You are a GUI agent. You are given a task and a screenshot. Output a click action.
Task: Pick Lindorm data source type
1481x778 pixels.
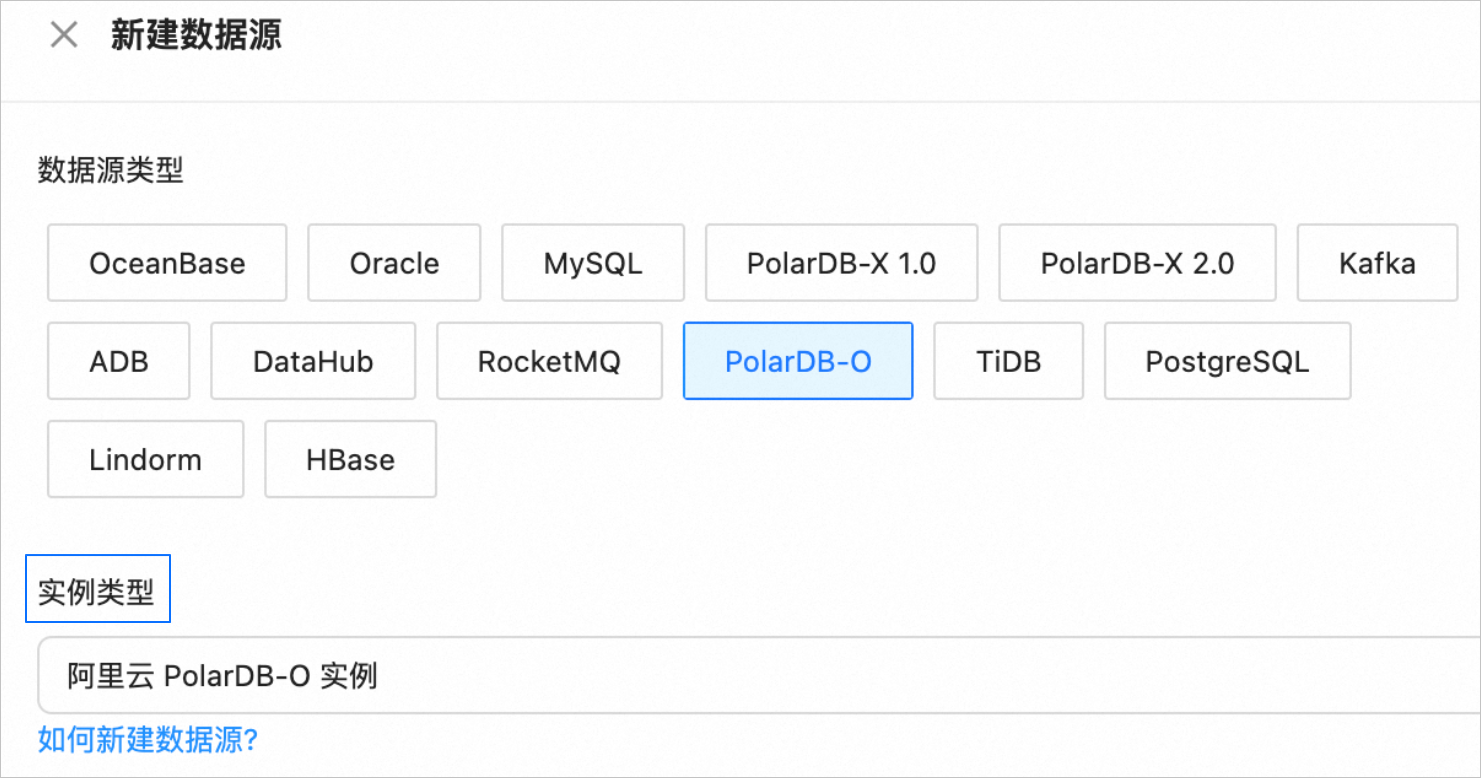[146, 459]
